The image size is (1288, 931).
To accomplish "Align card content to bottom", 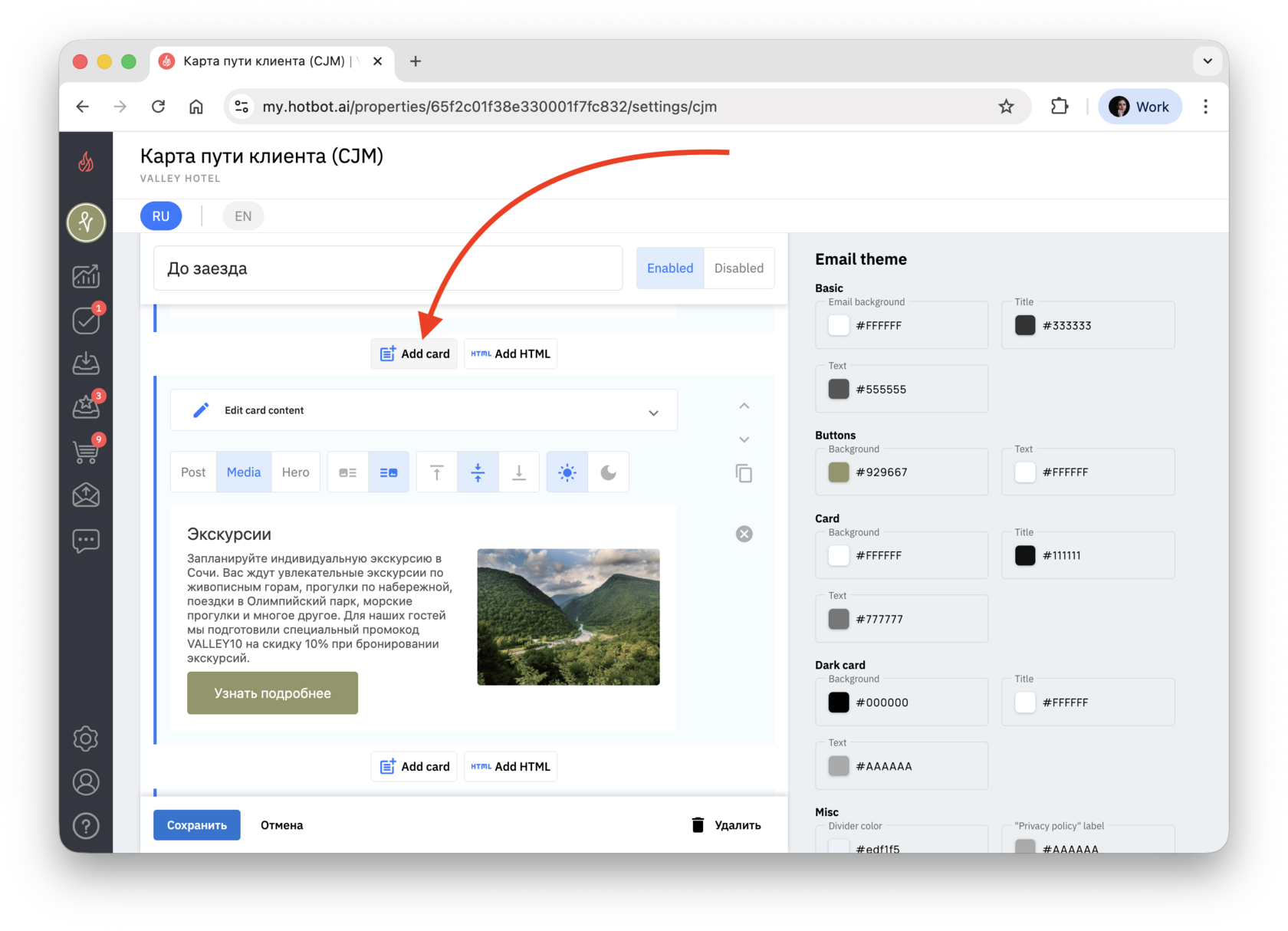I will [x=519, y=472].
